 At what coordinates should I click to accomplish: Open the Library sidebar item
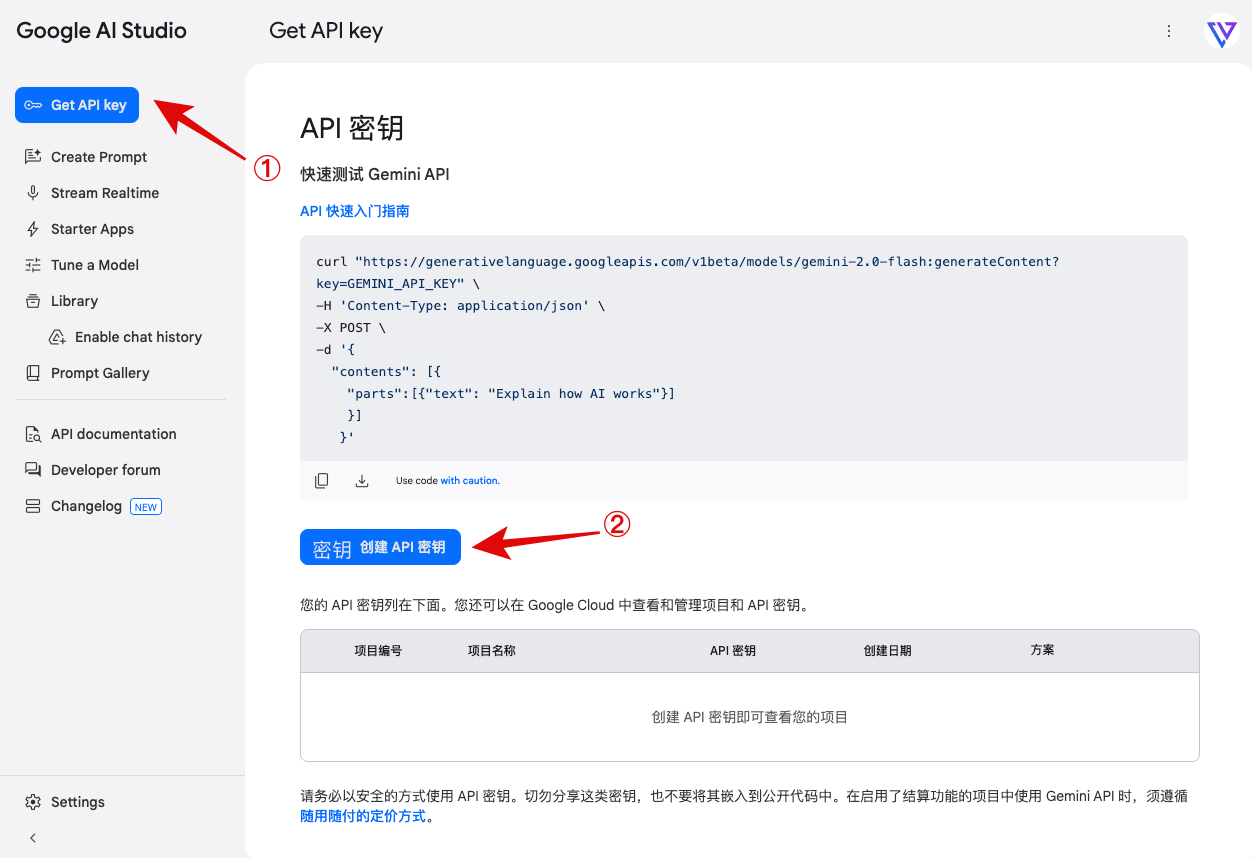click(62, 301)
